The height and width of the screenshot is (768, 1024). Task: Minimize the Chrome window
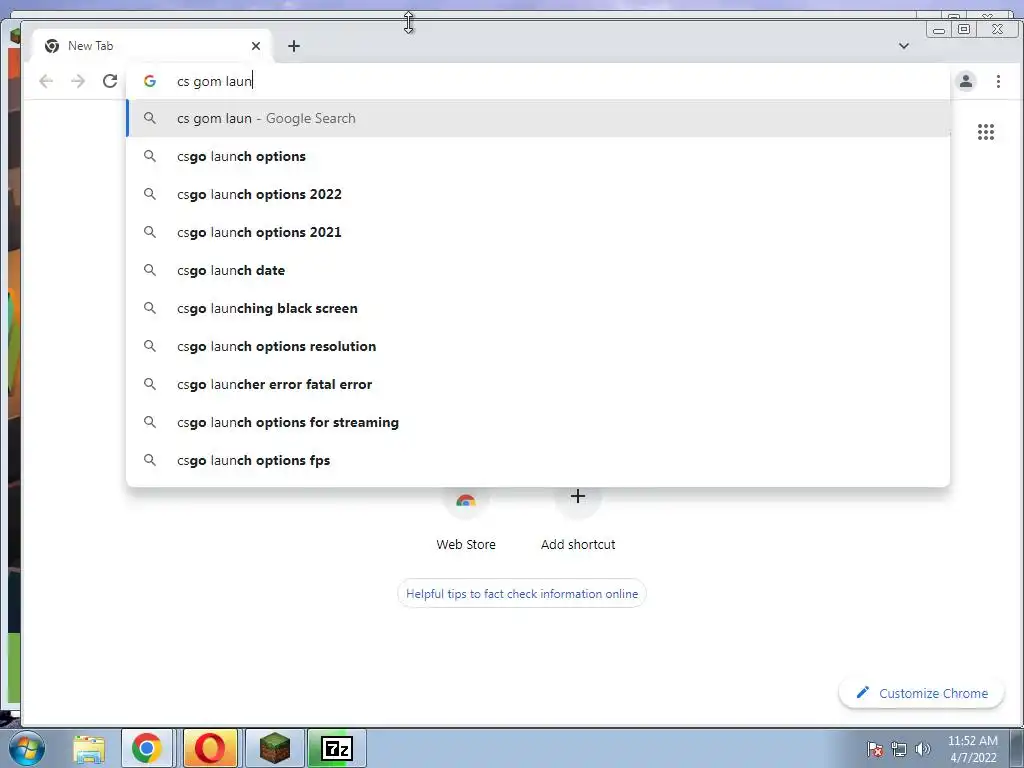coord(939,29)
